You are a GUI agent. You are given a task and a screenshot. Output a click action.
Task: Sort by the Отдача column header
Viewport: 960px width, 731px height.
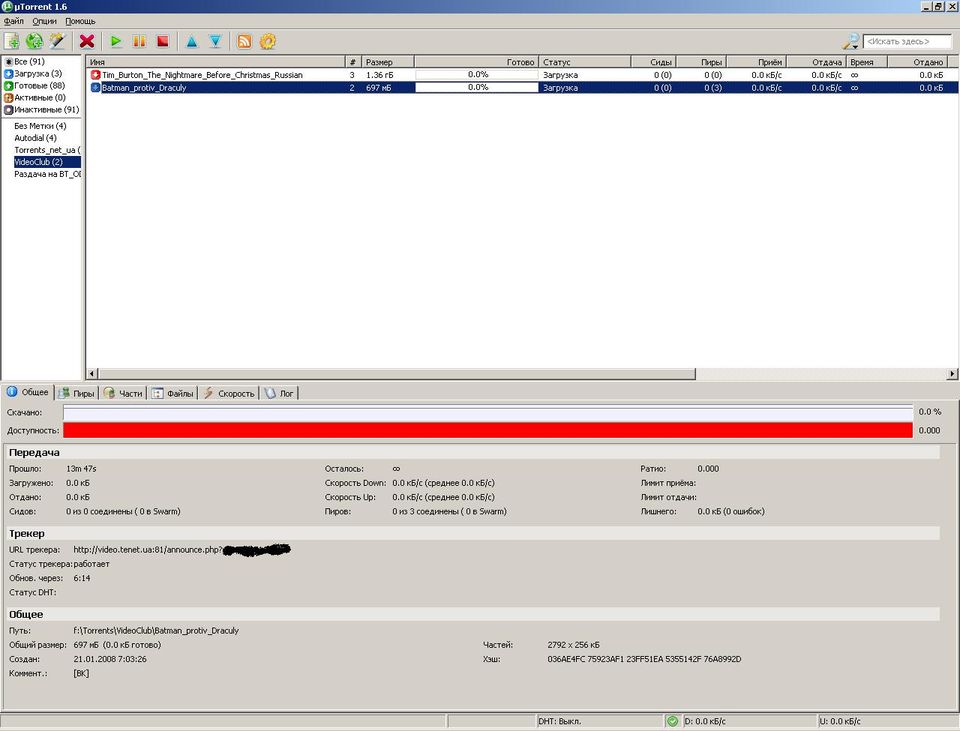(816, 62)
